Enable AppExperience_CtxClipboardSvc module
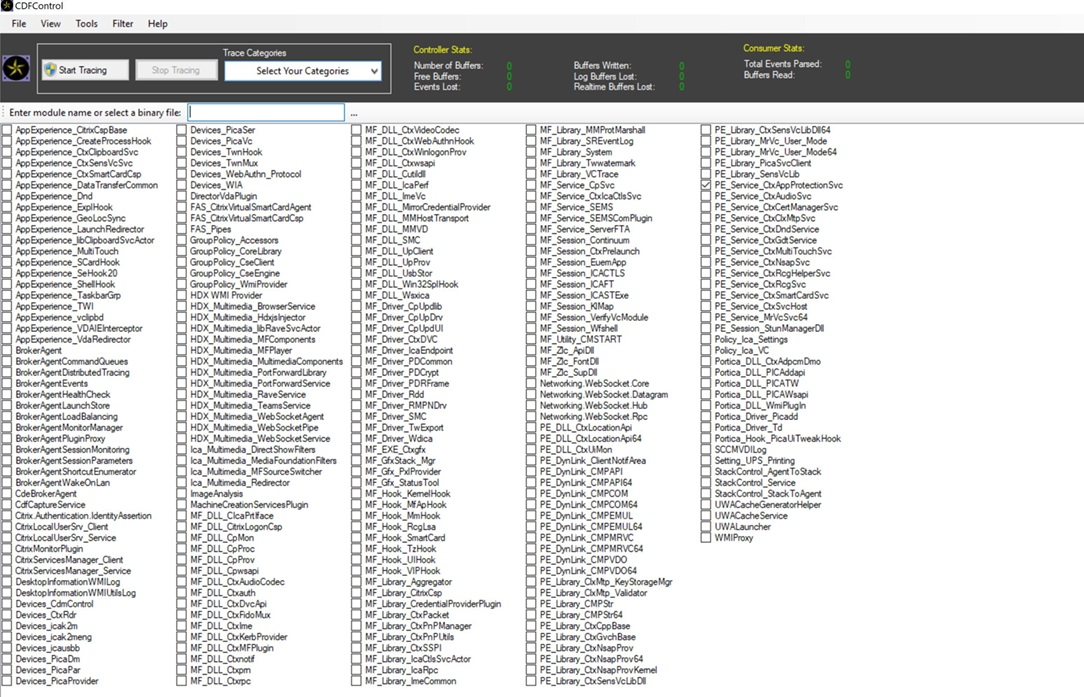This screenshot has height=697, width=1084. [x=7, y=152]
